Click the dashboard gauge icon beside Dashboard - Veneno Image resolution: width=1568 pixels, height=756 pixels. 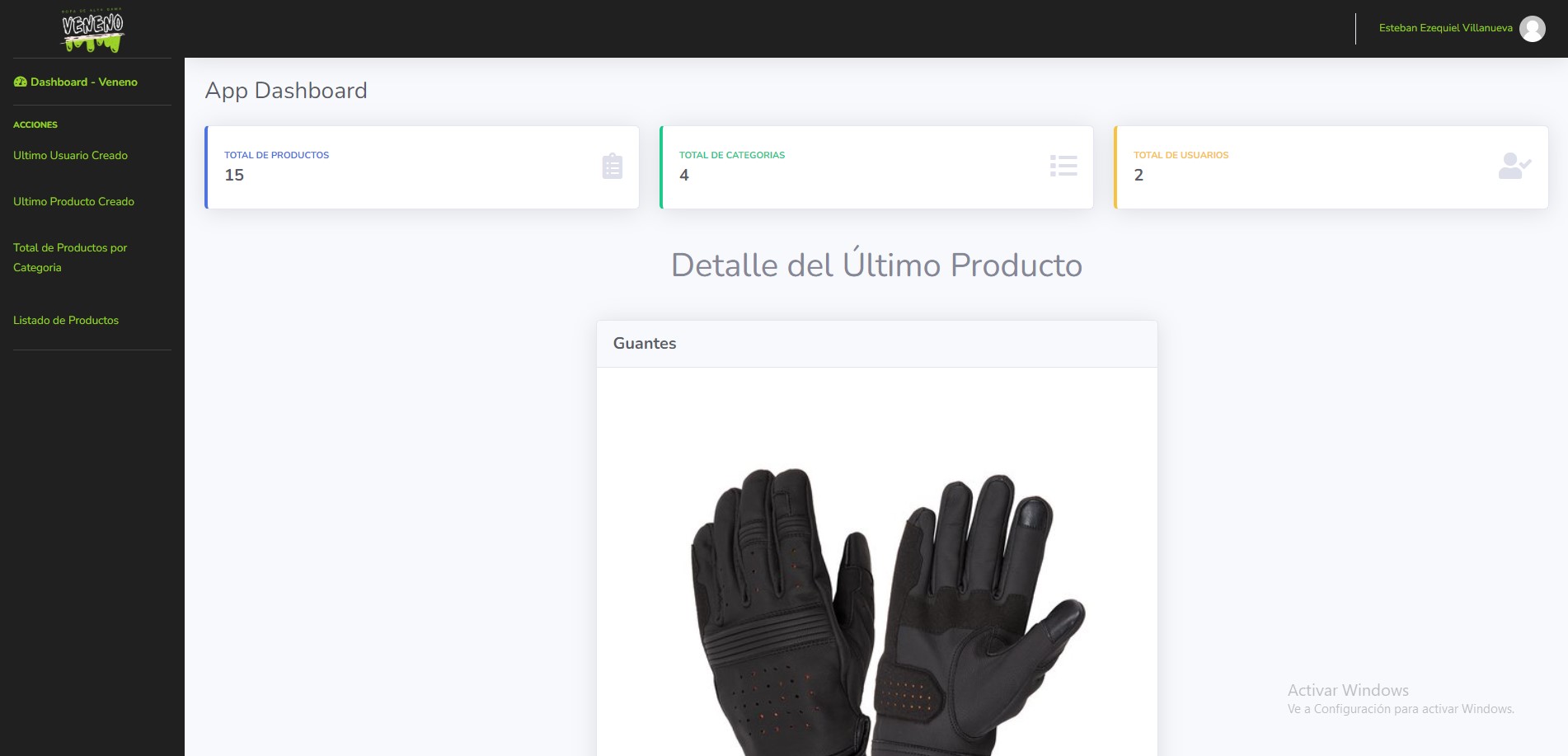20,82
